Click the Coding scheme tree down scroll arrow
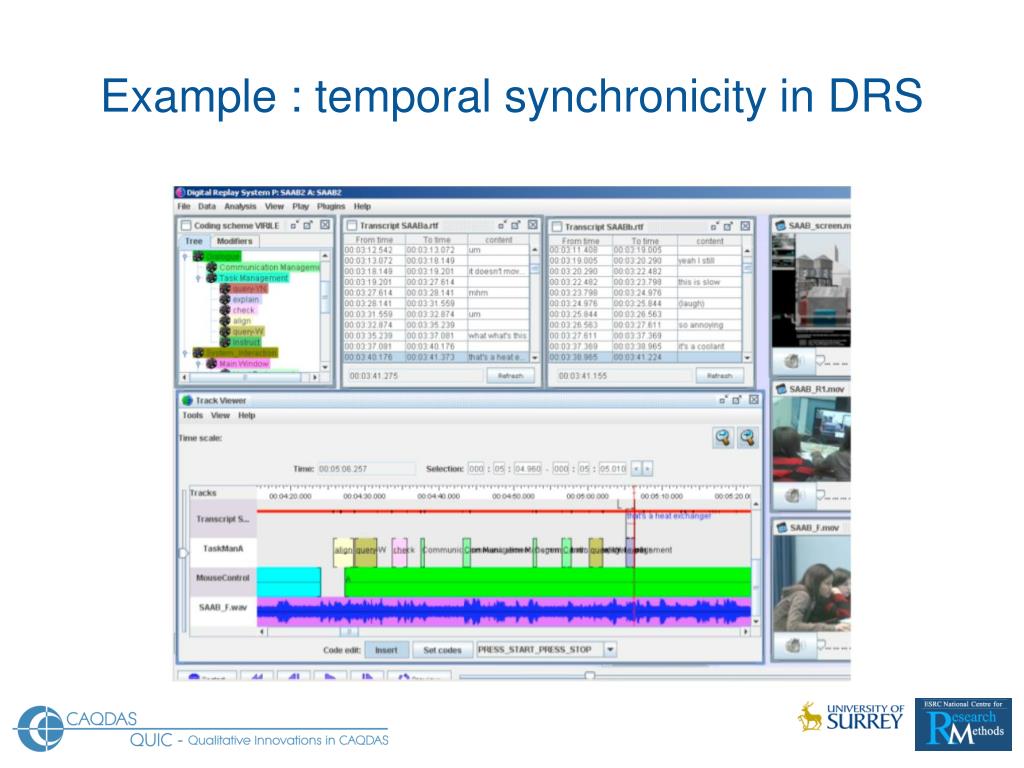Viewport: 1024px width, 768px height. pyautogui.click(x=325, y=367)
